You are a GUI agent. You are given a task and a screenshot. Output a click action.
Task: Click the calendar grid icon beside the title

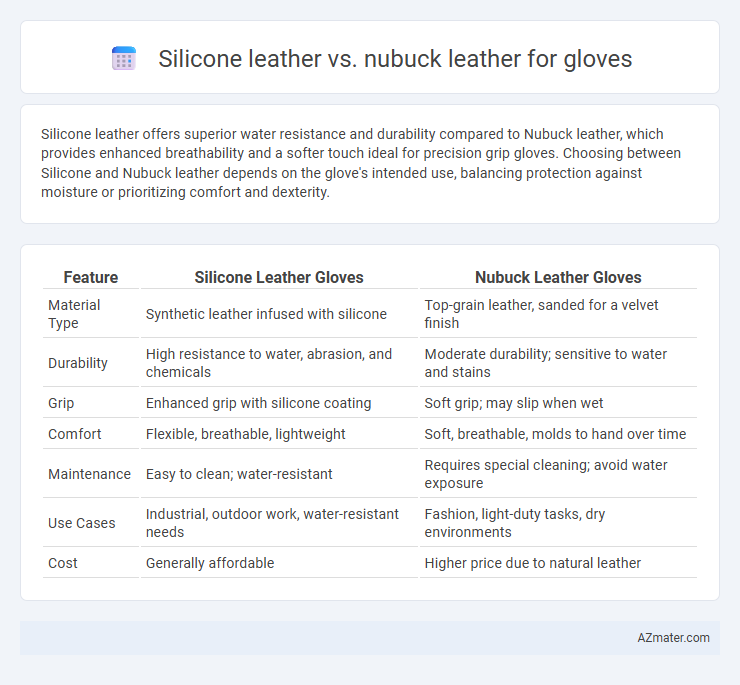124,59
